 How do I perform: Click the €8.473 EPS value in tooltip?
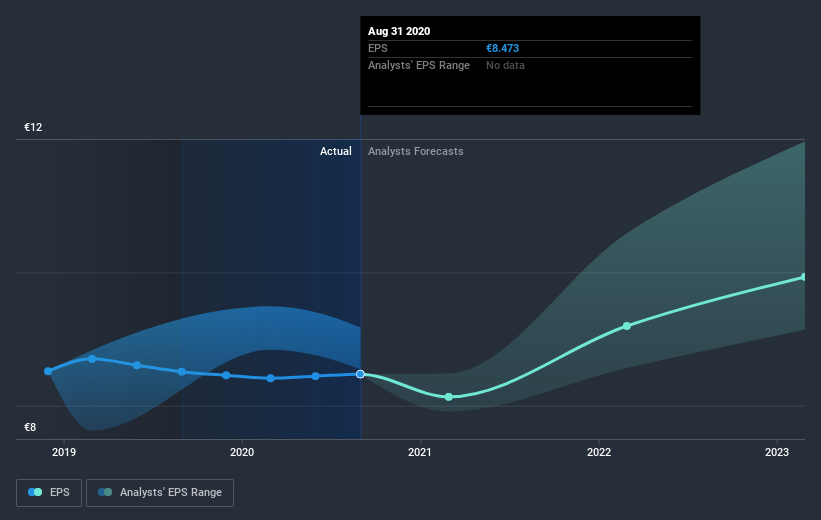503,48
